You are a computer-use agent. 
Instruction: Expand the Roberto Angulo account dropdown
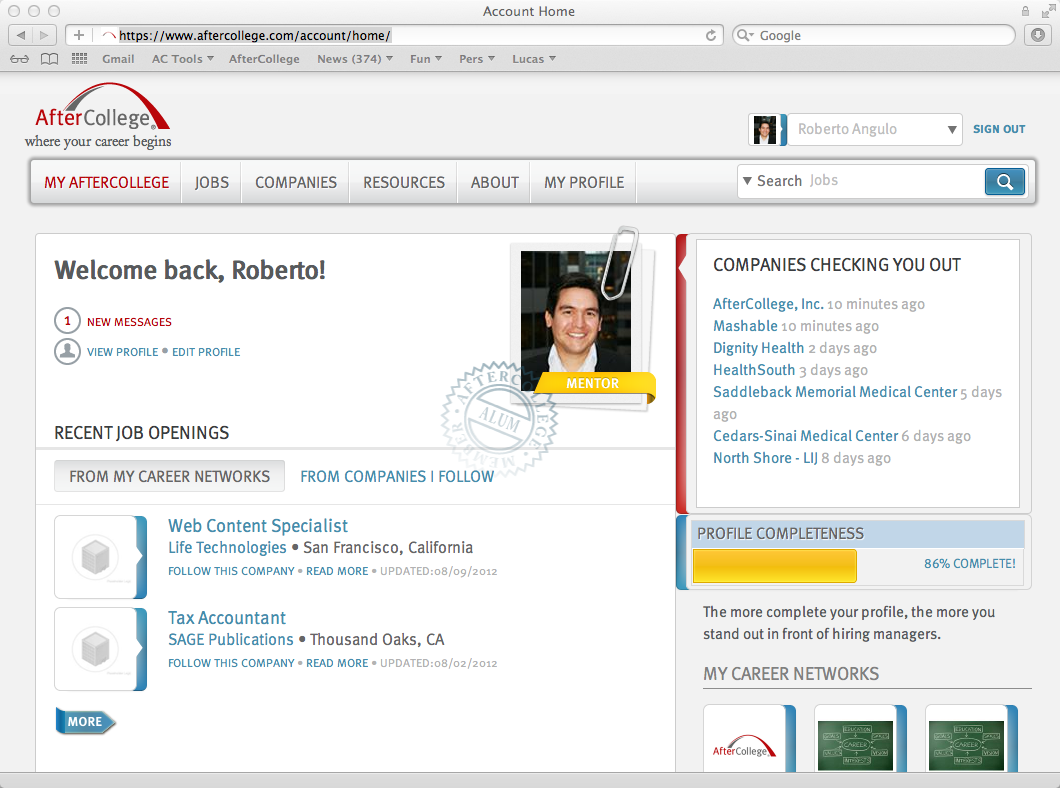coord(951,129)
